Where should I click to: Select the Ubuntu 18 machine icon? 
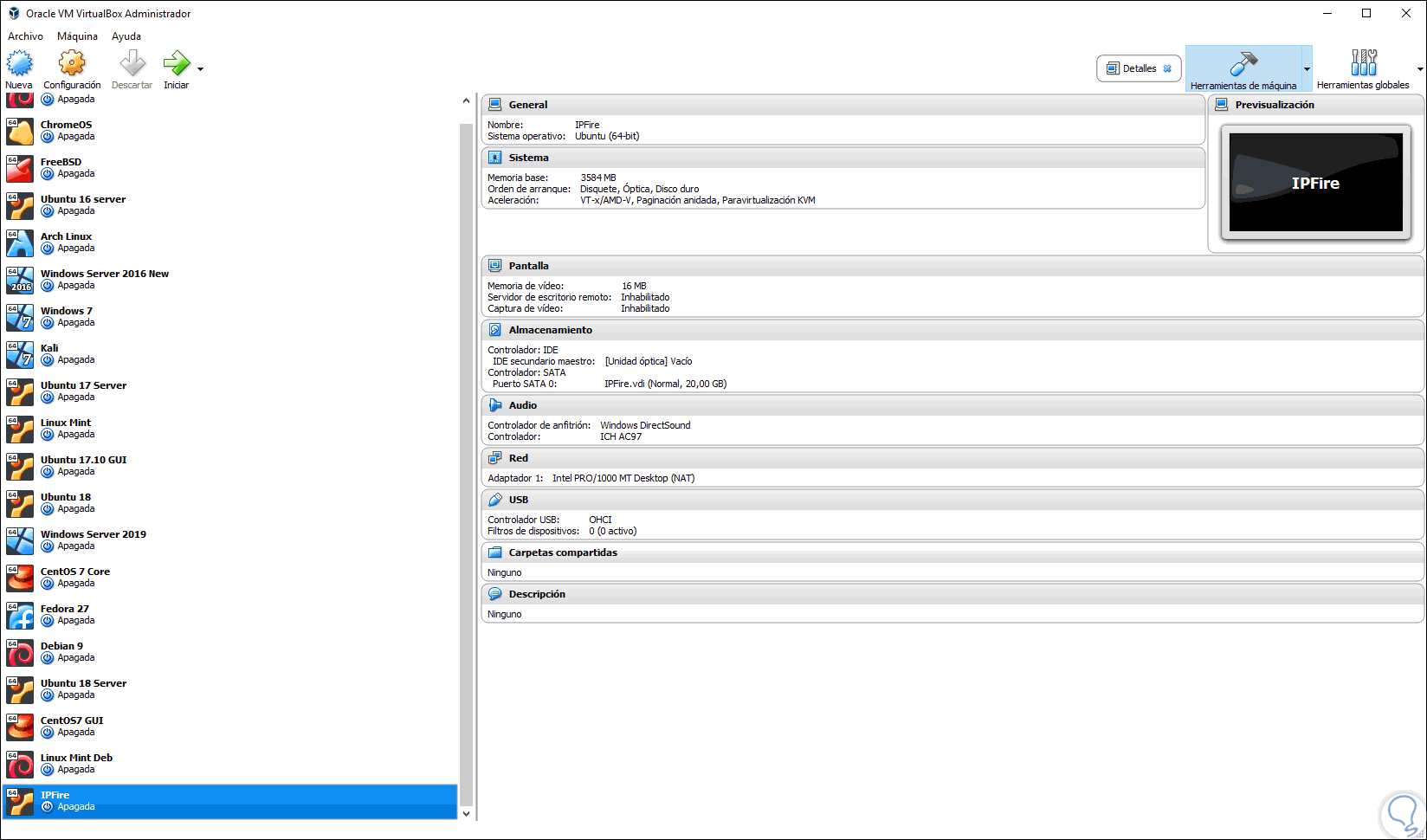click(20, 504)
